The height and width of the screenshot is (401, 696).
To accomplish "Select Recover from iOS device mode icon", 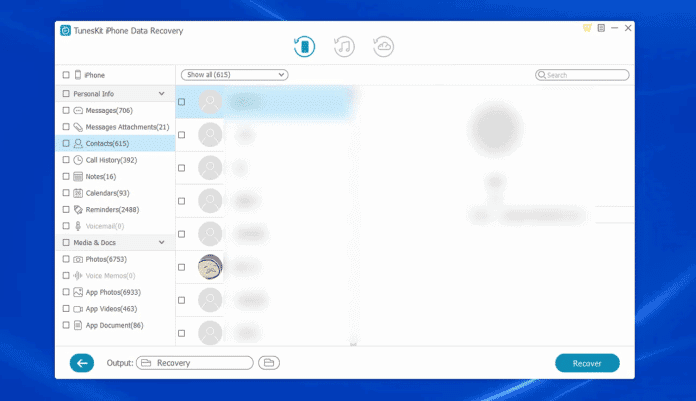I will pos(304,46).
